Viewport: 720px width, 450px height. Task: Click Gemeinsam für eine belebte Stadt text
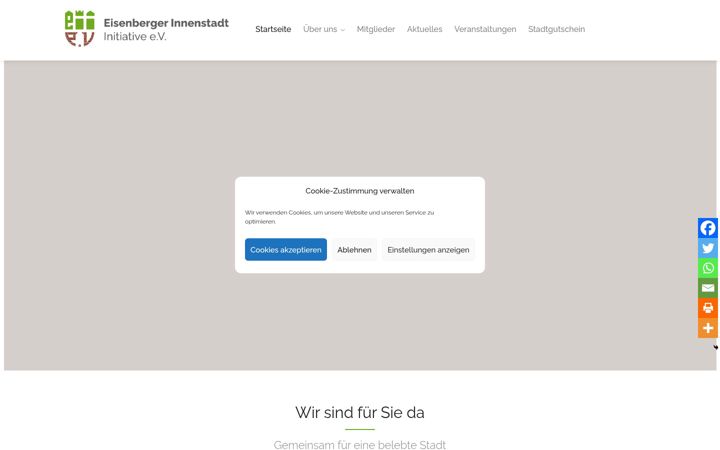(360, 444)
